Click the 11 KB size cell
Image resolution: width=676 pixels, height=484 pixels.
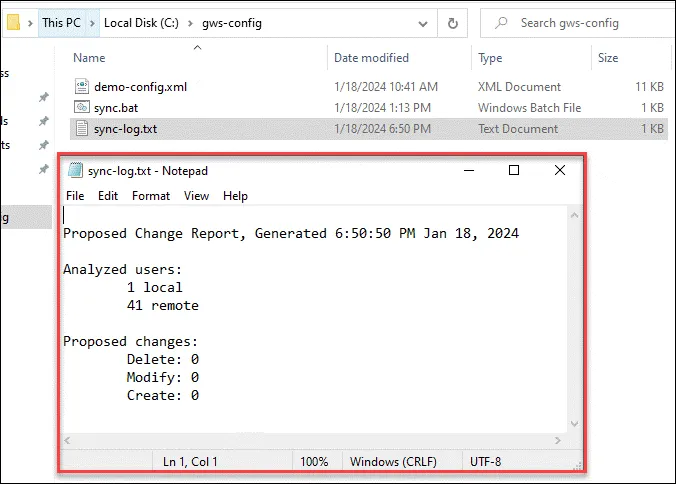649,87
